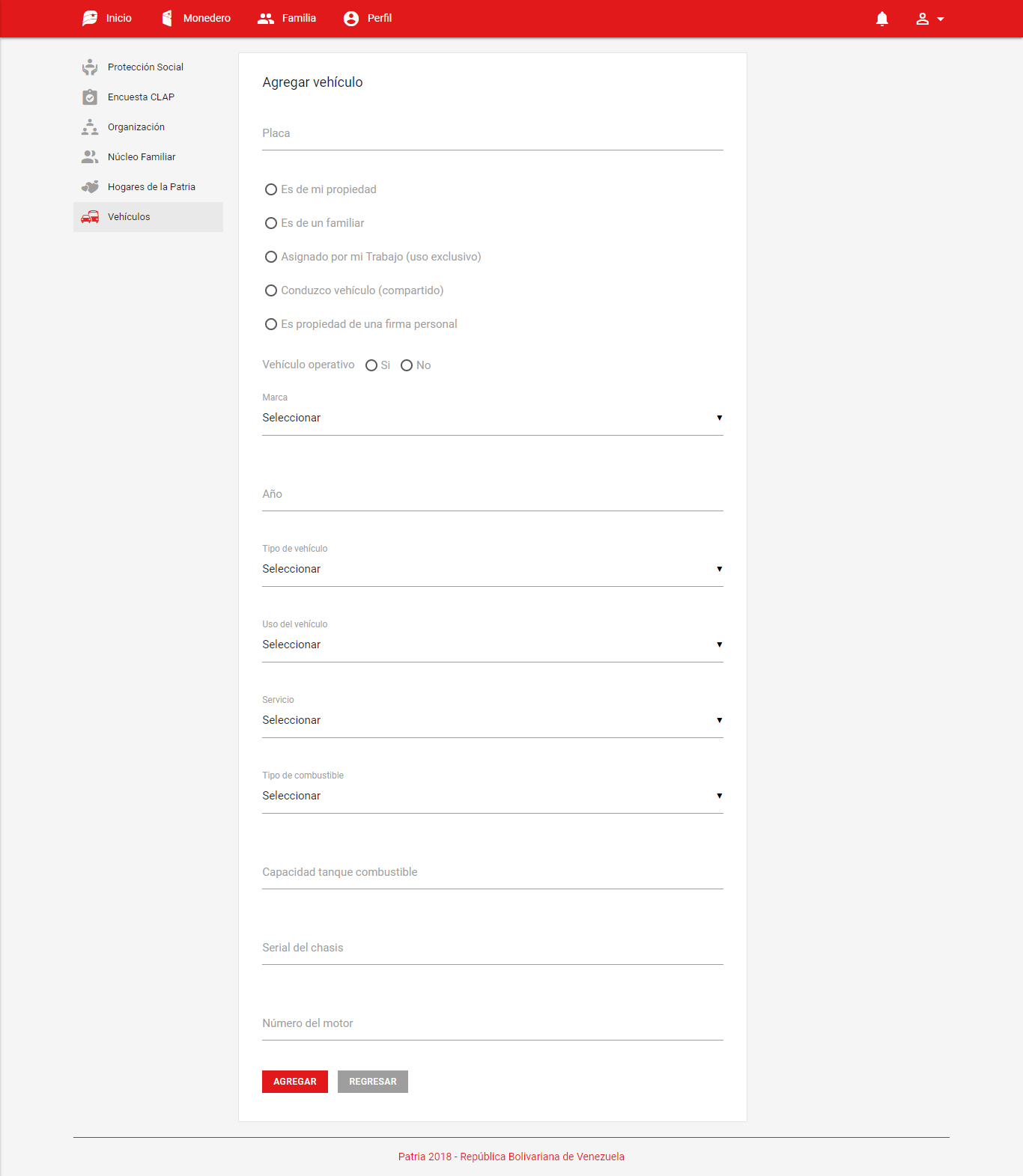Focus the Serial del chasis field
This screenshot has height=1176, width=1023.
pyautogui.click(x=492, y=948)
